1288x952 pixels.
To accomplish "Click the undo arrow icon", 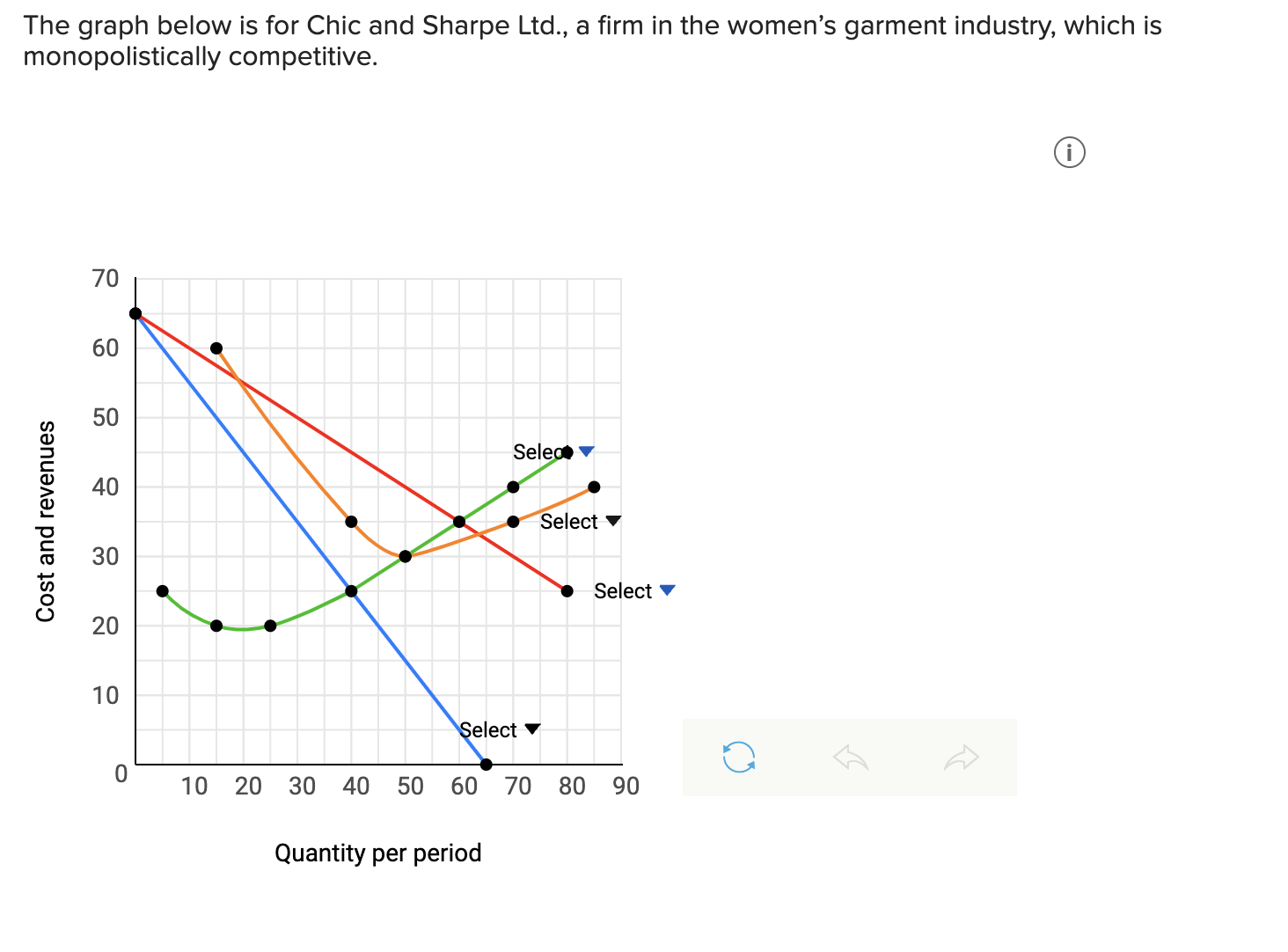I will click(849, 757).
